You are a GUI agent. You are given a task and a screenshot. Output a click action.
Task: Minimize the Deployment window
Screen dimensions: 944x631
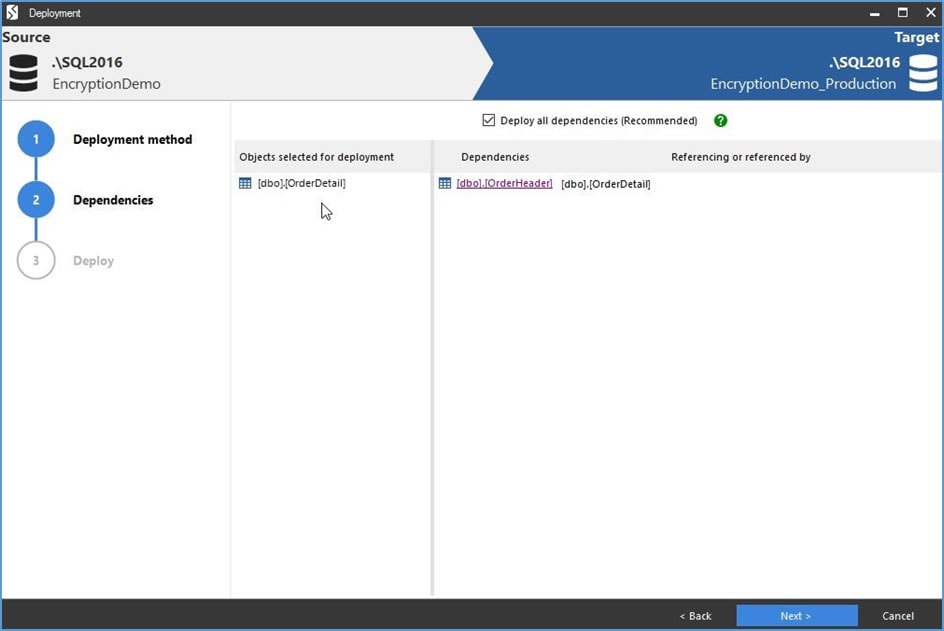(875, 13)
